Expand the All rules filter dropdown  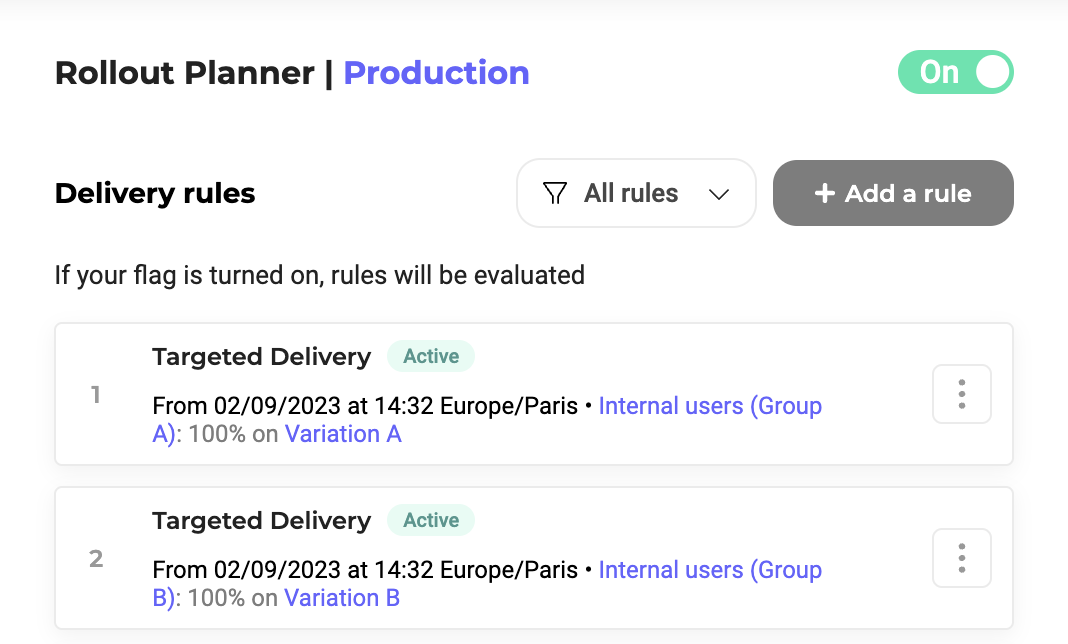click(635, 193)
